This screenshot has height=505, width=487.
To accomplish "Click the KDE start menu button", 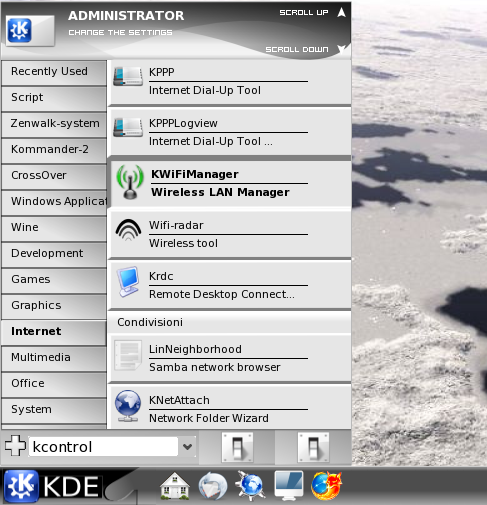I will (52, 486).
